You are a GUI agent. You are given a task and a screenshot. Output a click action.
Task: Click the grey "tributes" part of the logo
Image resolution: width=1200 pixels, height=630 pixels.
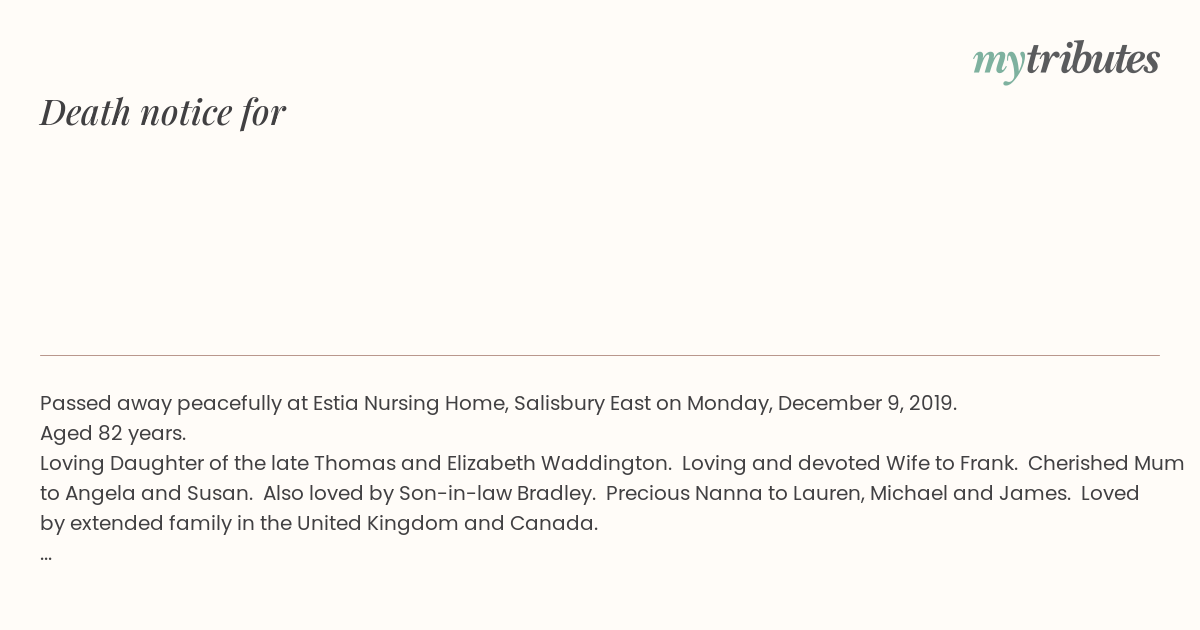coord(1092,59)
